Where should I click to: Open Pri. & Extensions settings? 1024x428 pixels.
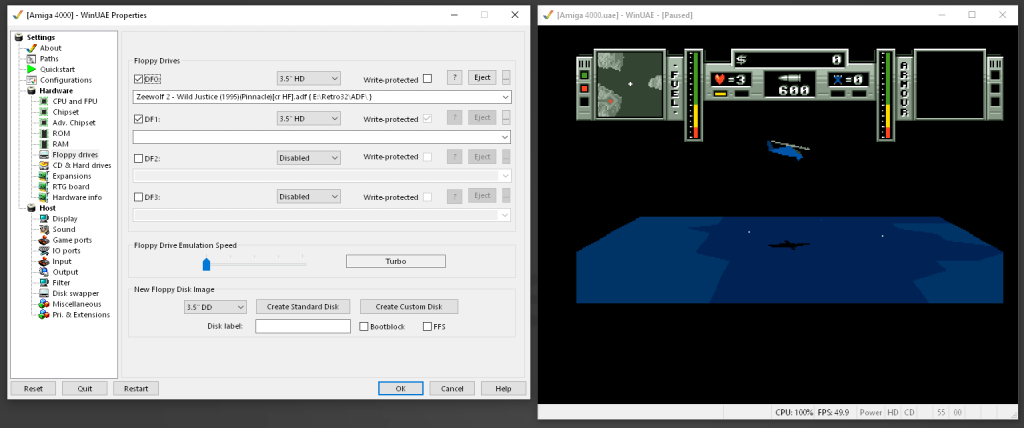click(81, 314)
